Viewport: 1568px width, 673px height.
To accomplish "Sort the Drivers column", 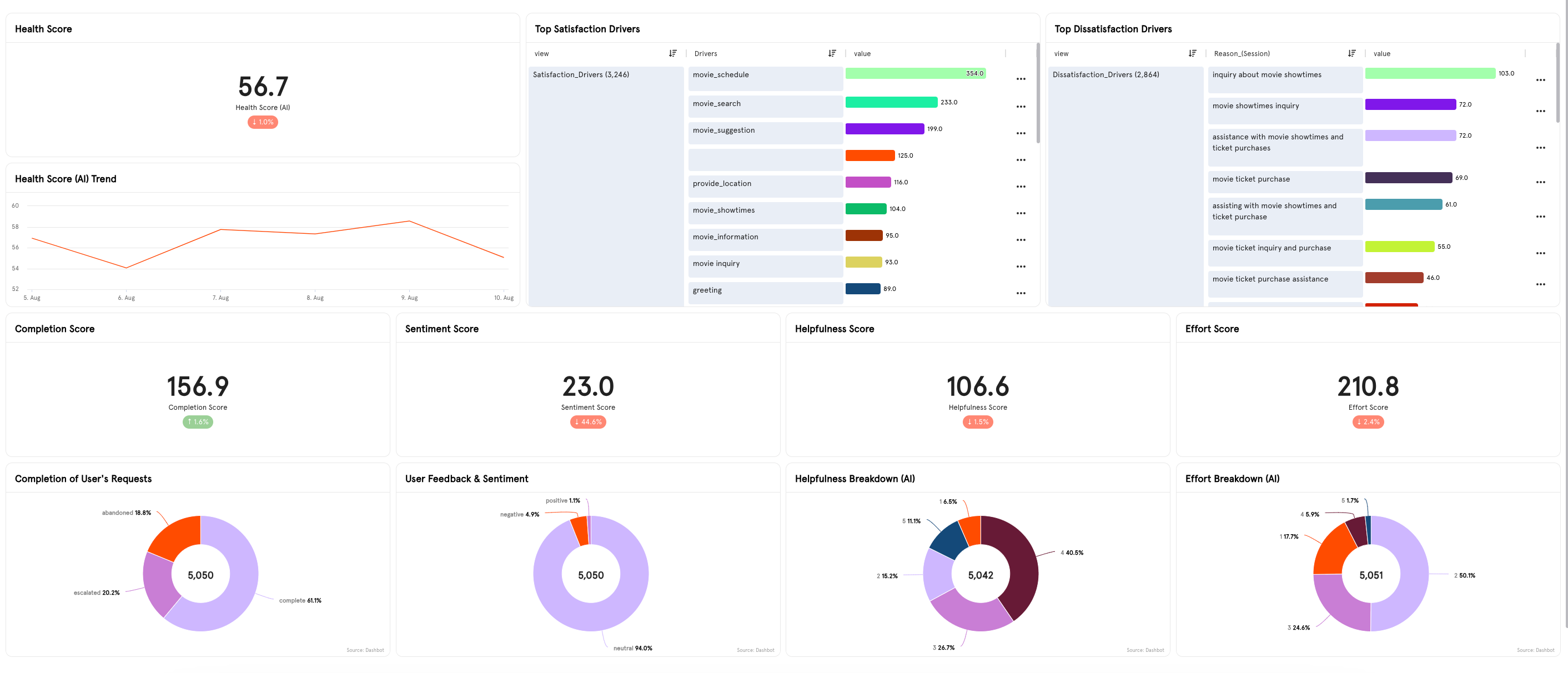I will [x=832, y=53].
